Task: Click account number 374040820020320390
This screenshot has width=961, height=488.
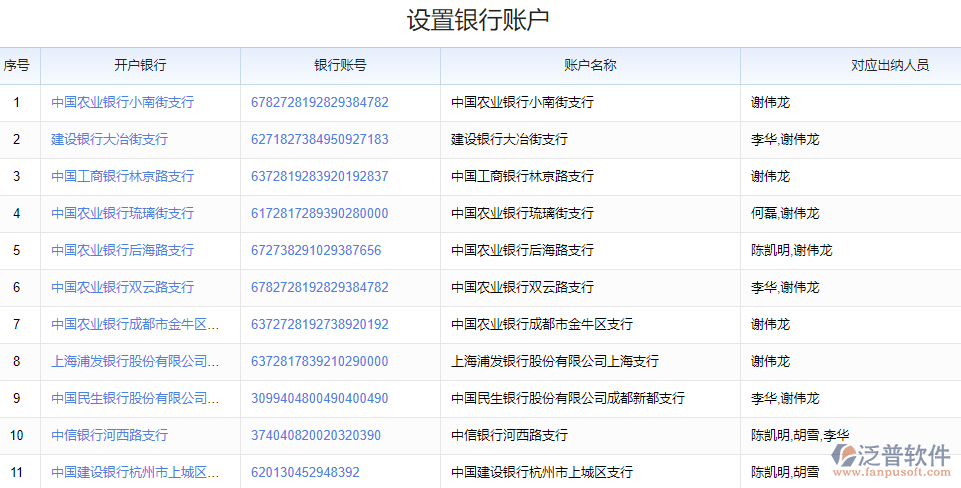Action: [x=316, y=435]
